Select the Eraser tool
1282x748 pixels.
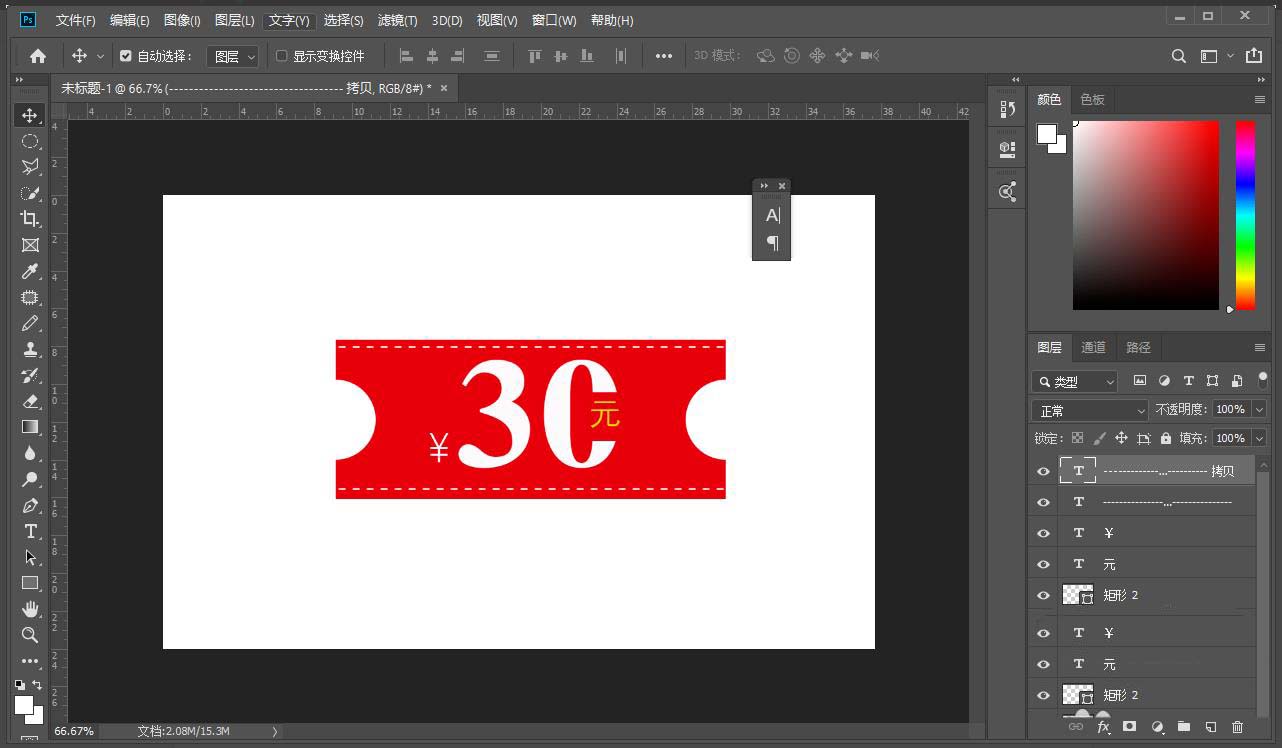(x=30, y=401)
